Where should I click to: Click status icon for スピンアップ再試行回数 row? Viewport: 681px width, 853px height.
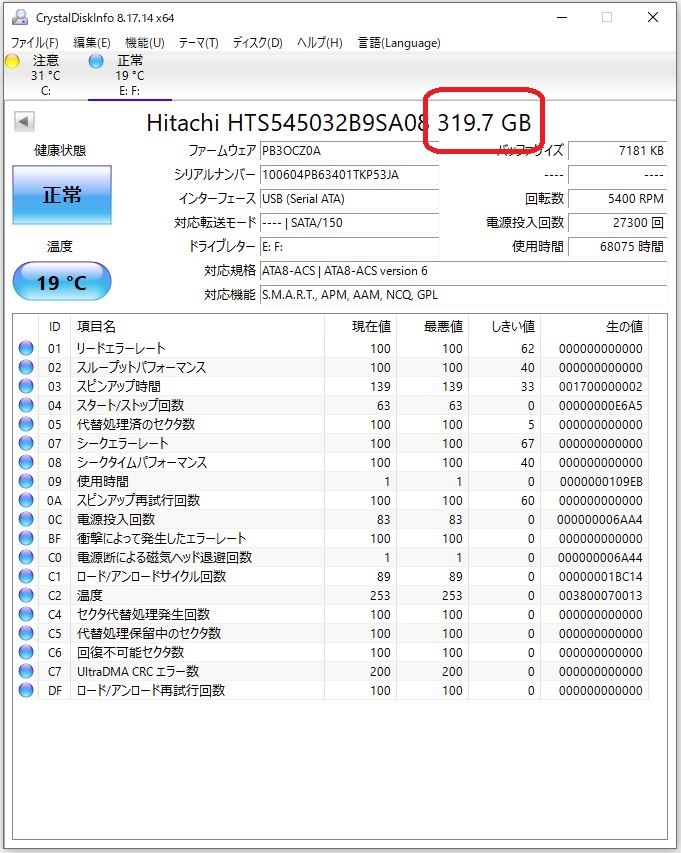(x=26, y=500)
